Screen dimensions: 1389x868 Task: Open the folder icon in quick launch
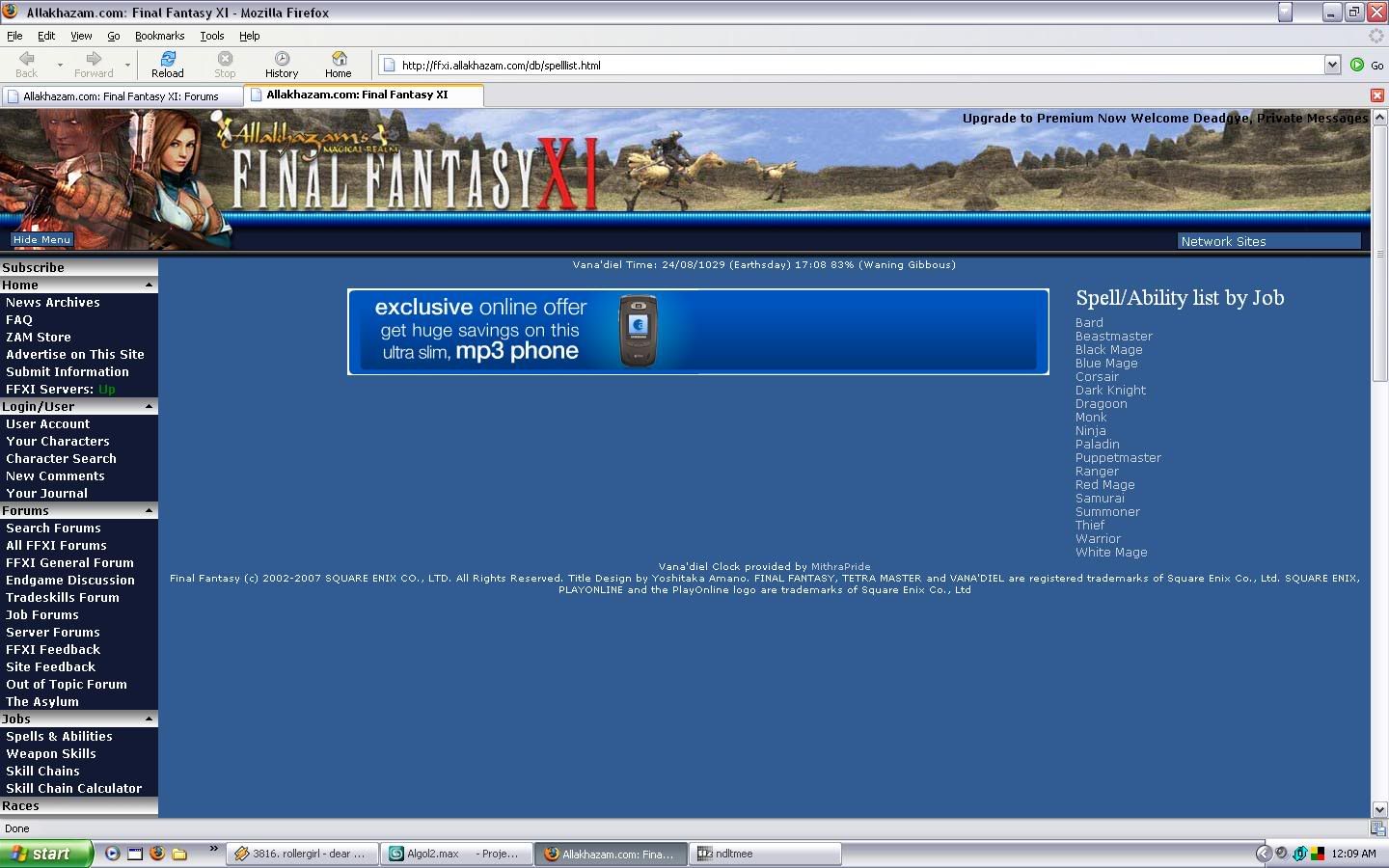179,854
